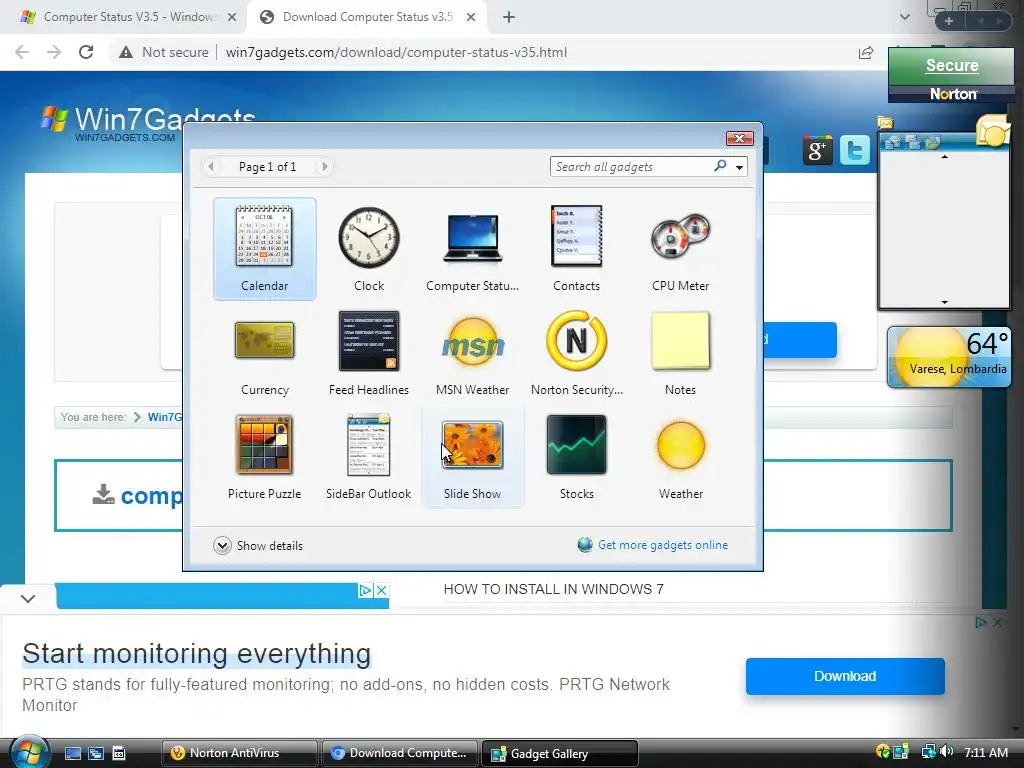Click the Win7G breadcrumb link
Image resolution: width=1024 pixels, height=768 pixels.
pos(165,417)
